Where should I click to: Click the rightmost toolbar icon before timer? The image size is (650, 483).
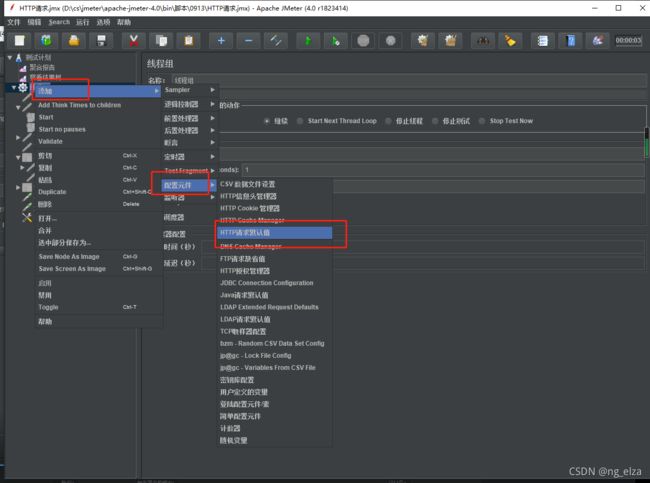click(x=597, y=41)
